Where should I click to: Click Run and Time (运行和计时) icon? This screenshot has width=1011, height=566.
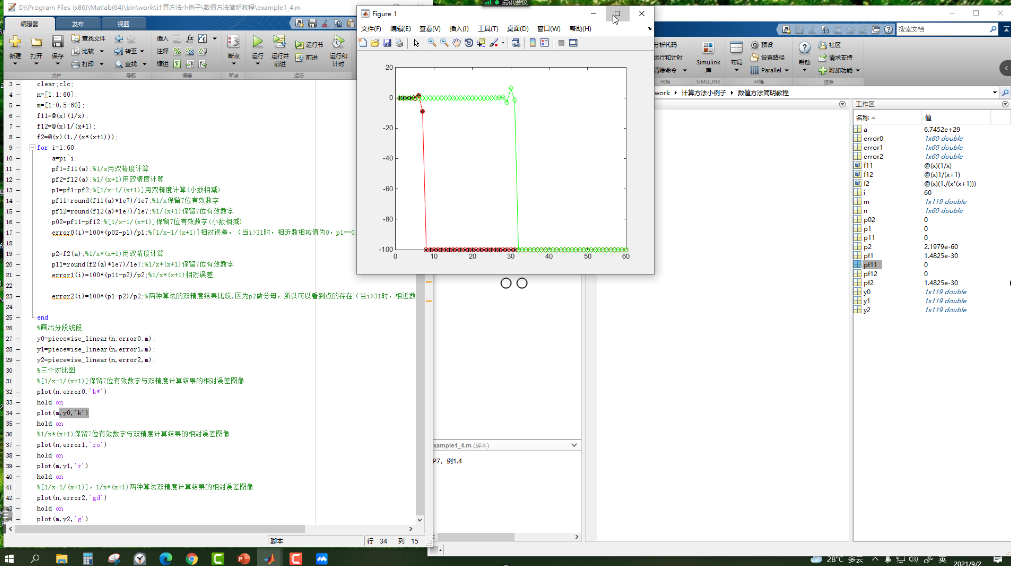339,42
